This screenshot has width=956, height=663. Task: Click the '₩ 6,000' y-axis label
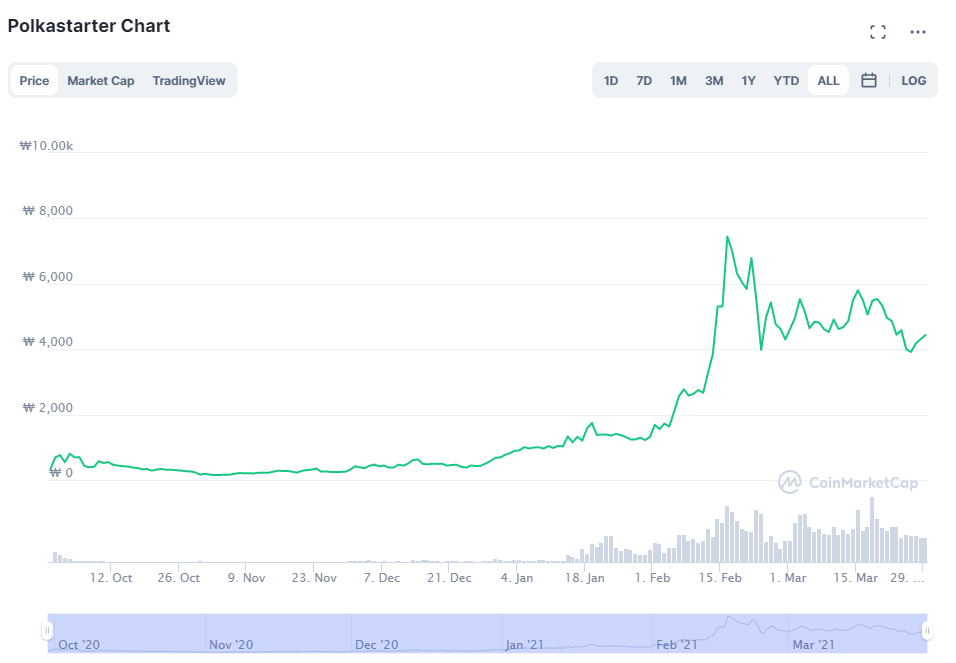[48, 277]
